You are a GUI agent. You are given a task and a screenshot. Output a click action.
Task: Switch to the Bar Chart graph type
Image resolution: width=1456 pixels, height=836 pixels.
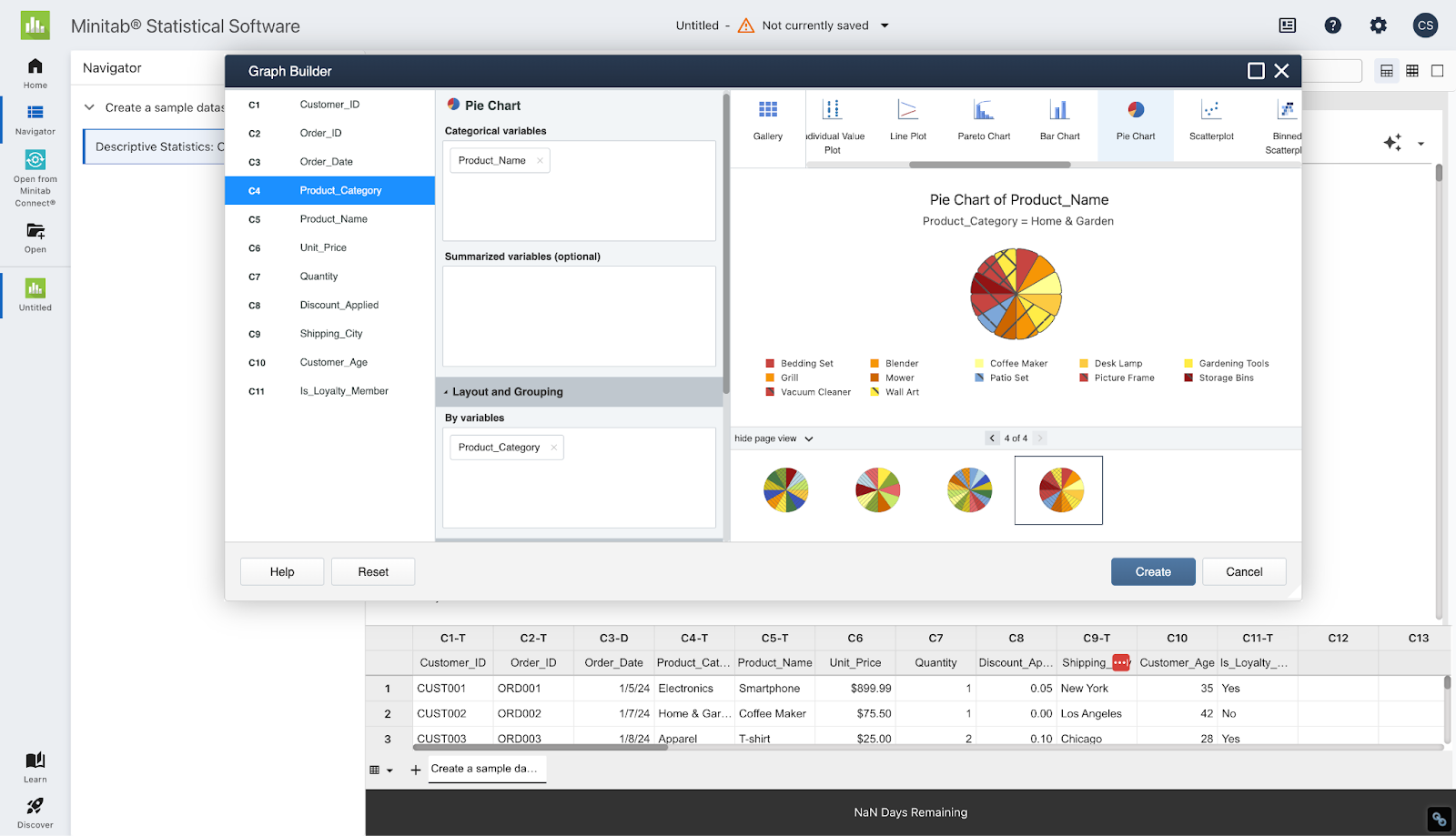pyautogui.click(x=1059, y=121)
